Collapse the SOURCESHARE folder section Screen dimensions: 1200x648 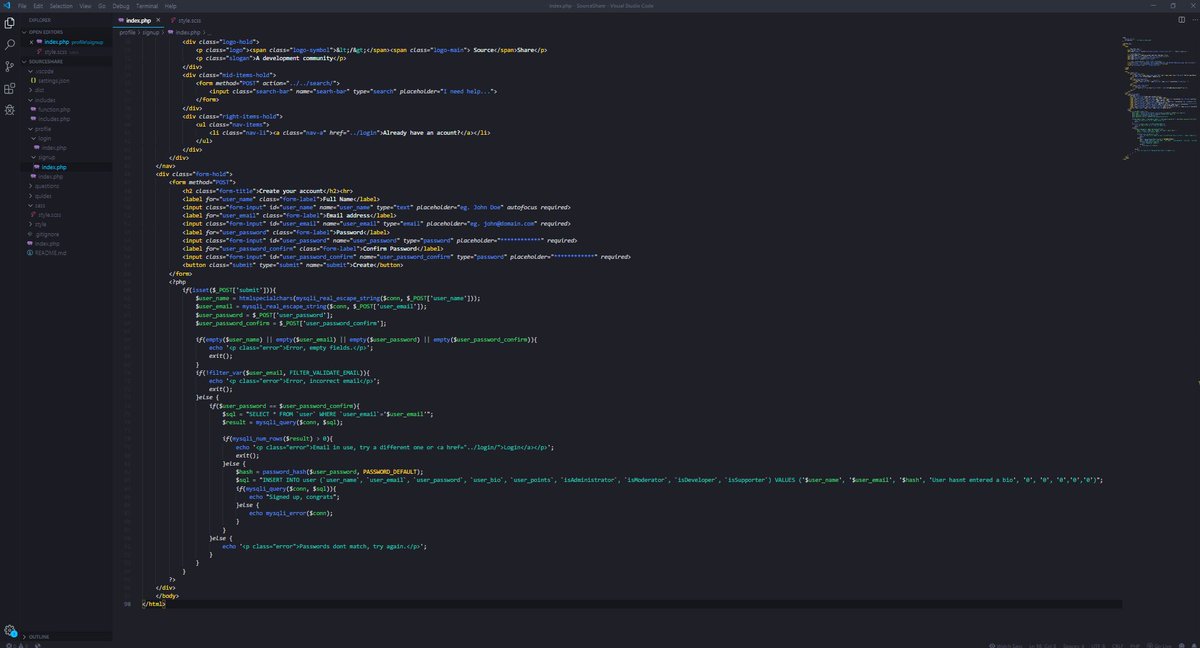66,61
